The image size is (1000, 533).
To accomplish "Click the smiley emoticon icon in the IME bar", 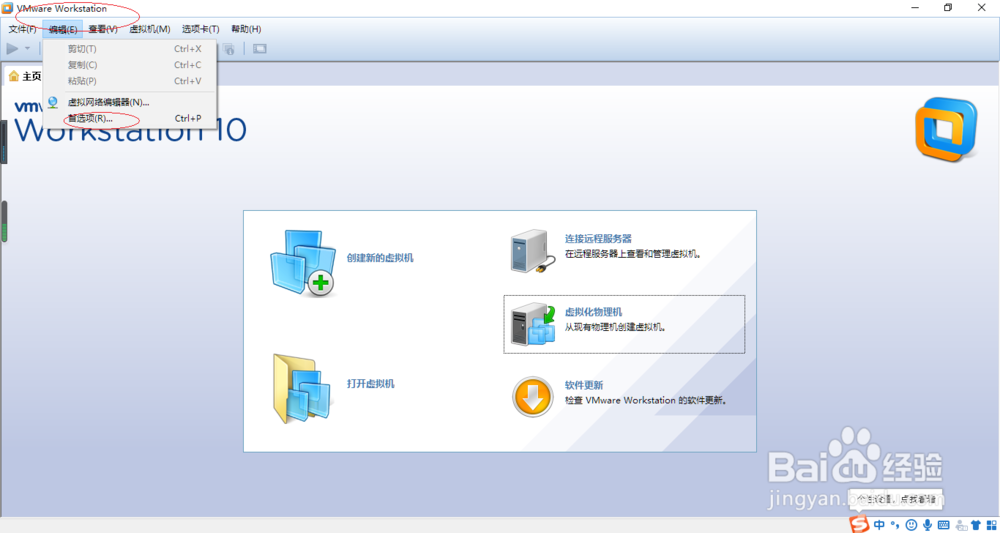I will point(911,525).
